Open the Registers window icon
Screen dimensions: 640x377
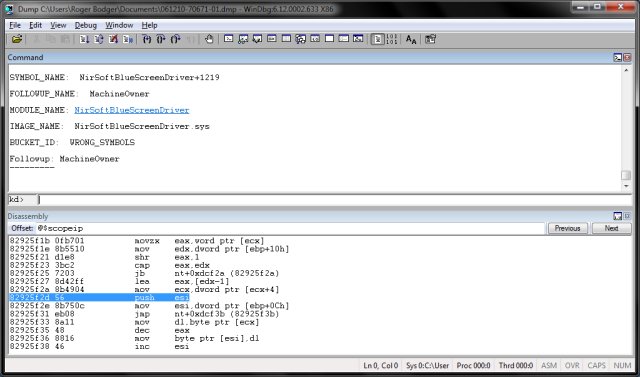click(272, 39)
